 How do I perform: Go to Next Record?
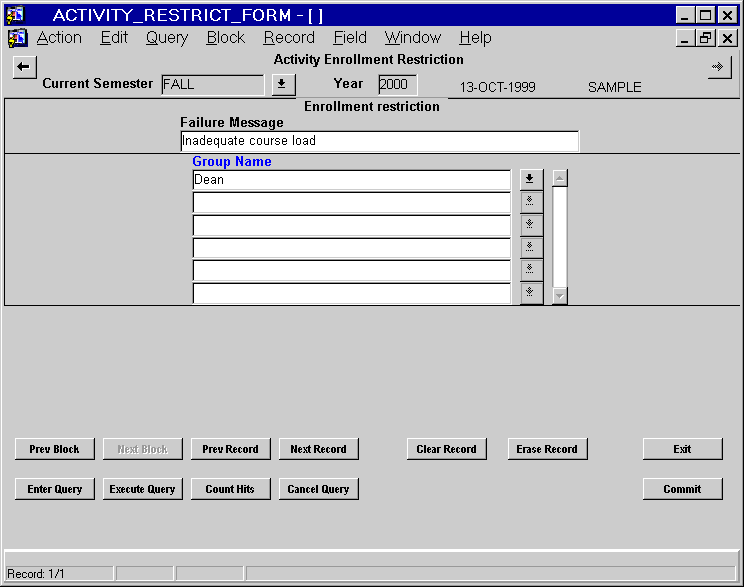(x=318, y=449)
